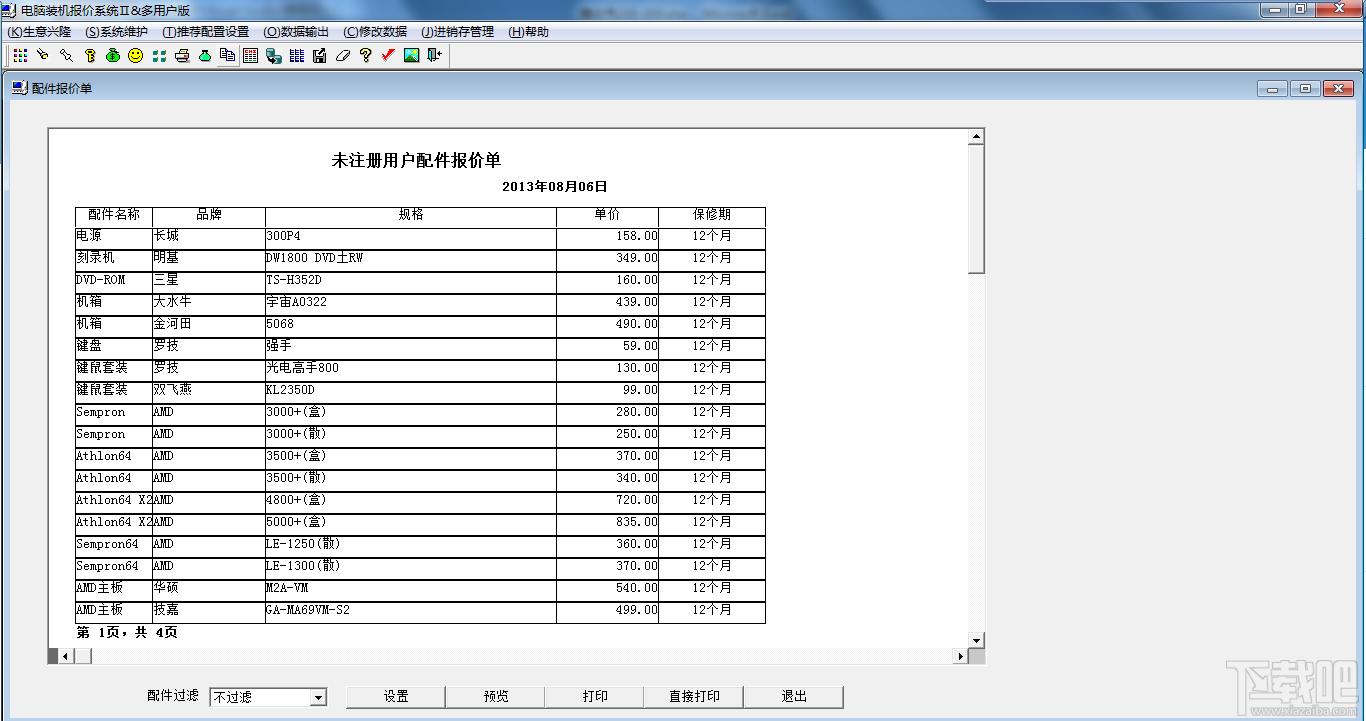1366x721 pixels.
Task: Click the horizontal scrollbar thumb
Action: pos(83,656)
